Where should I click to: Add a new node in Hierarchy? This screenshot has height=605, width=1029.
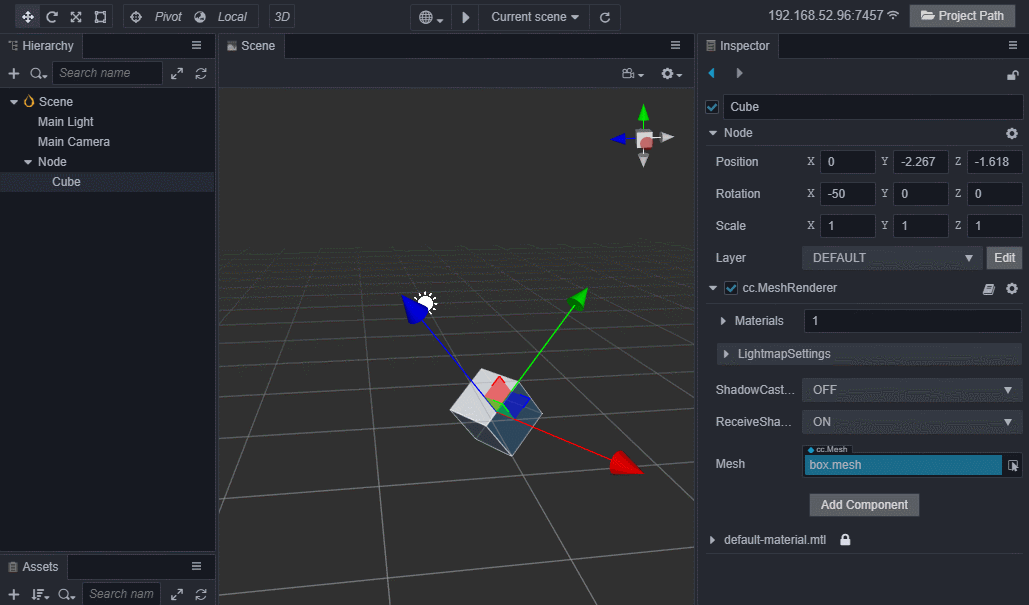[14, 73]
